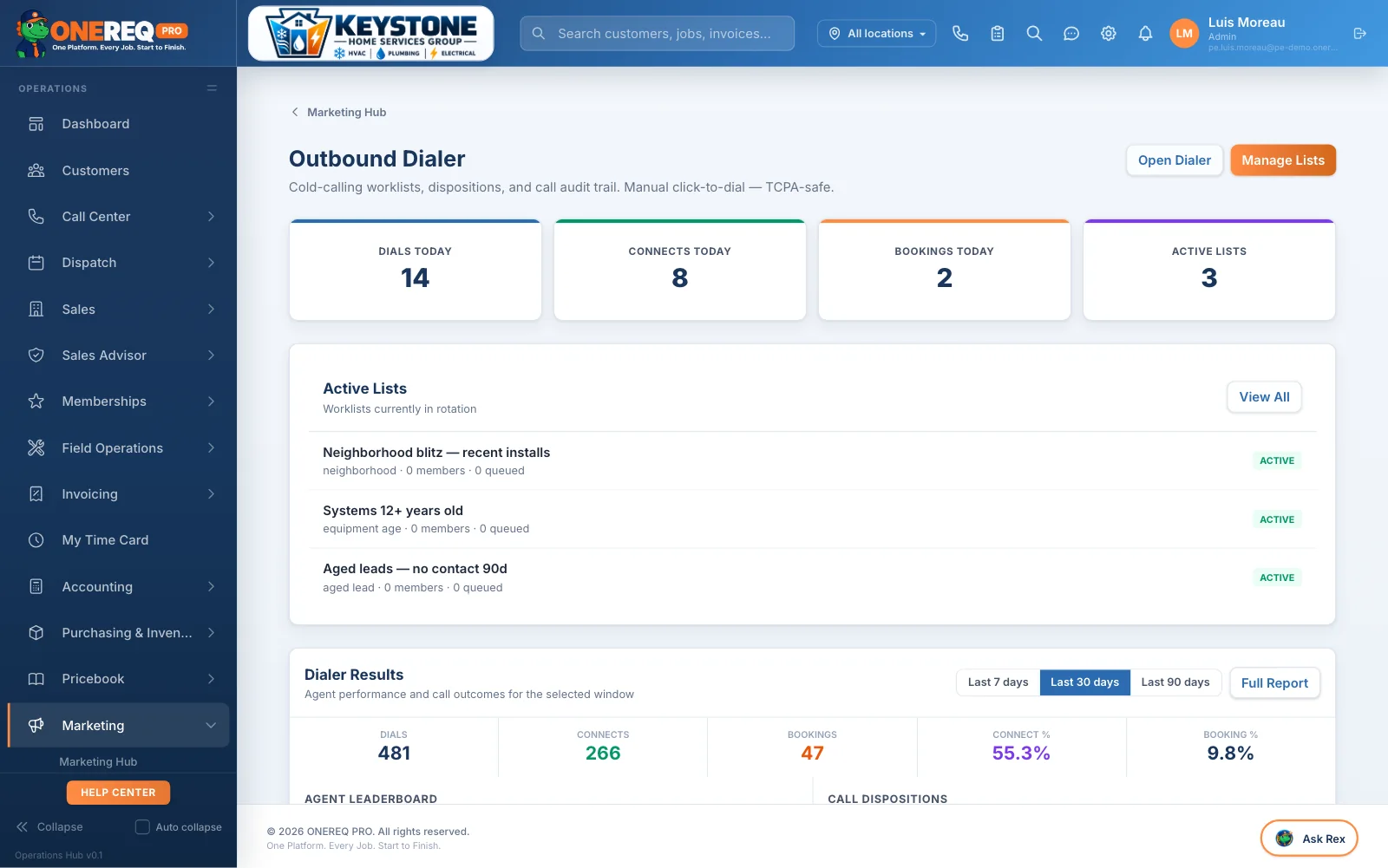Image resolution: width=1388 pixels, height=868 pixels.
Task: Open the Full Report button
Action: 1274,683
